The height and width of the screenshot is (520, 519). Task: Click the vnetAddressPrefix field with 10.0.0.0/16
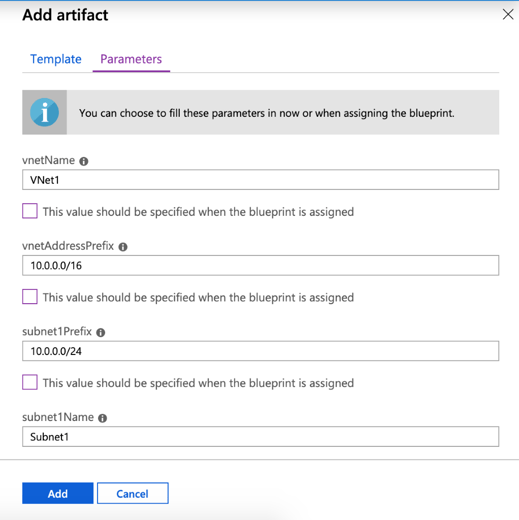(261, 265)
